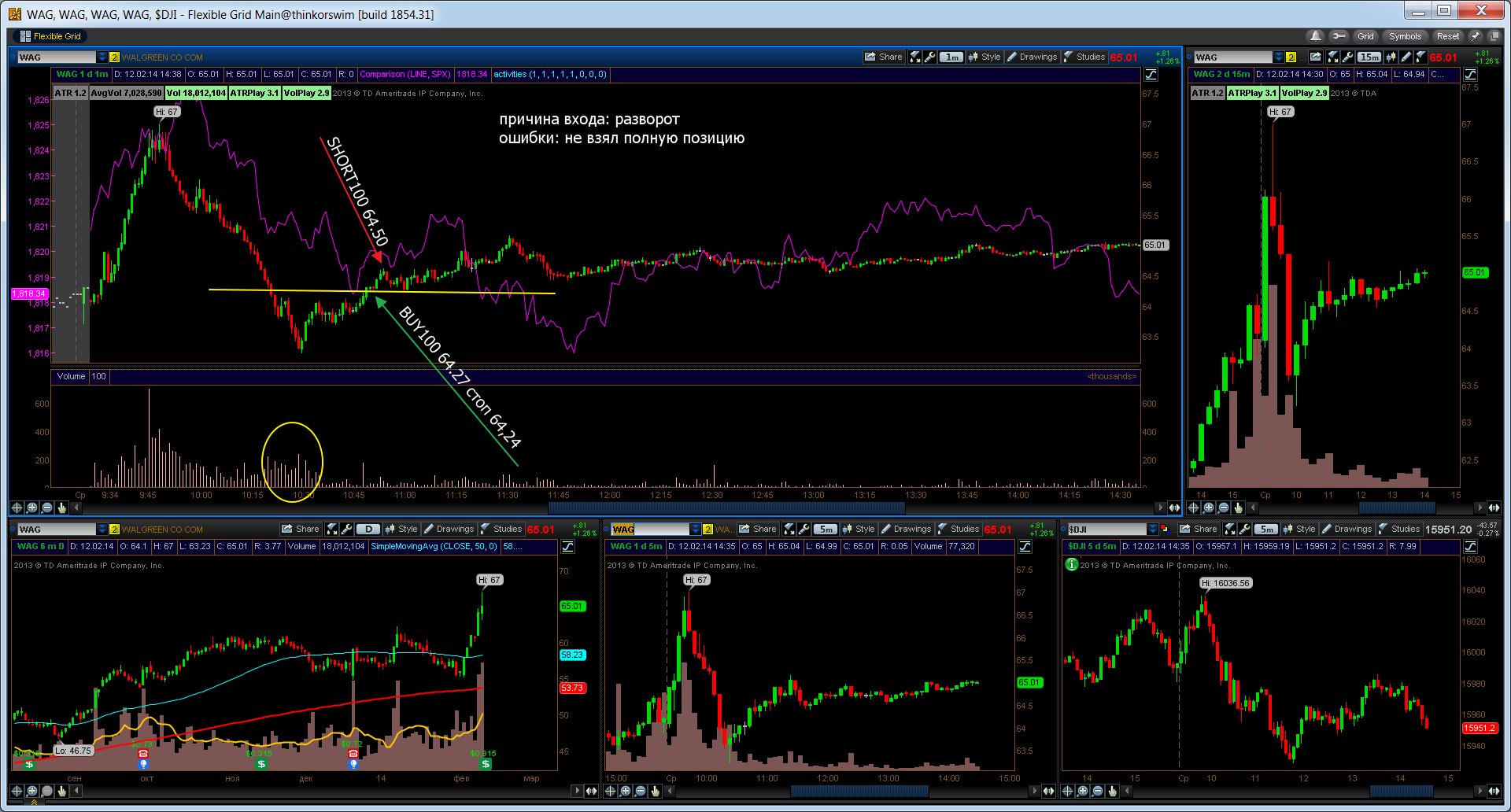Toggle log scale button in WAG 5m chart
1511x812 pixels.
click(1025, 547)
